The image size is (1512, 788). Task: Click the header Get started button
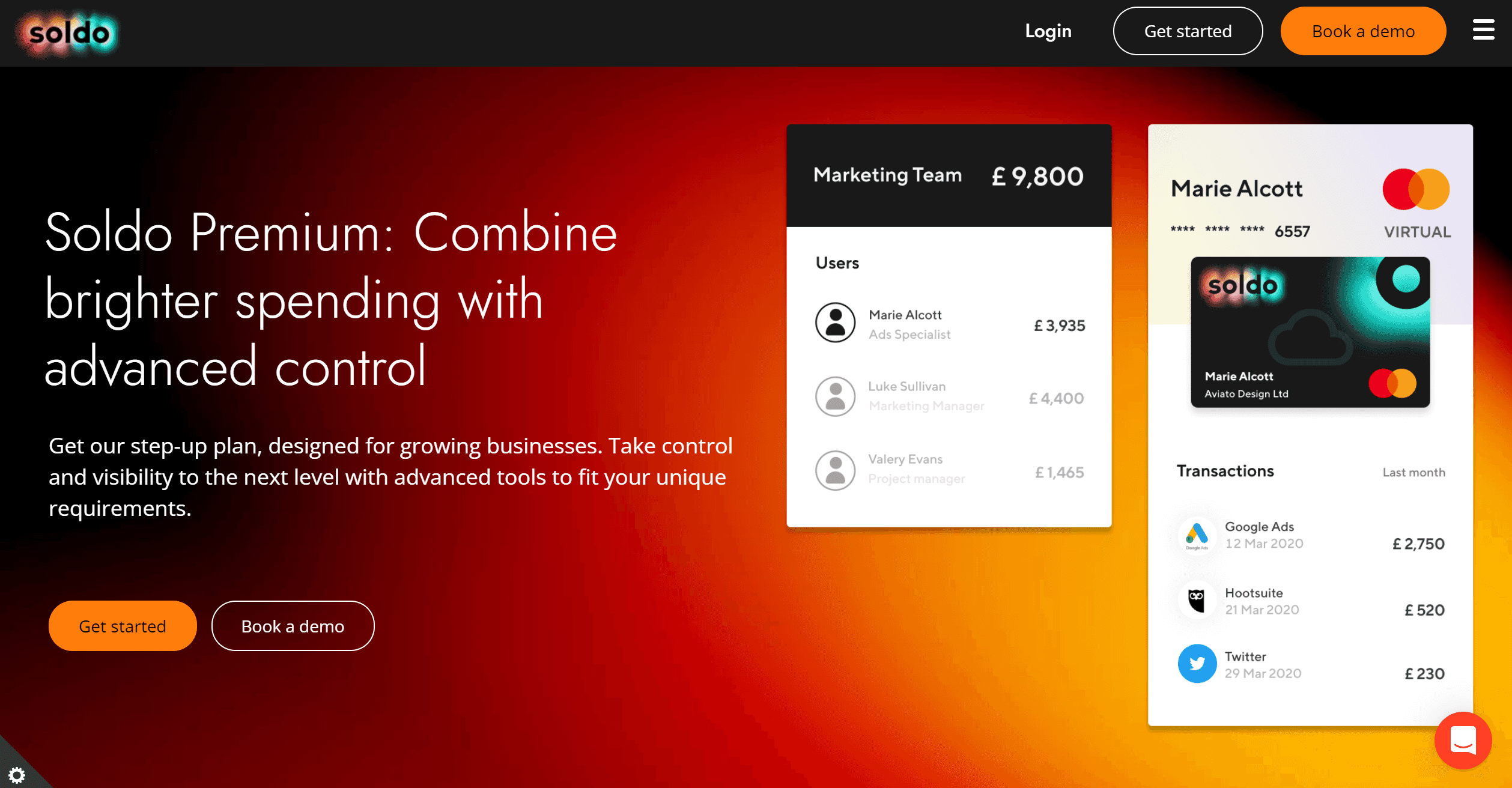click(1188, 31)
